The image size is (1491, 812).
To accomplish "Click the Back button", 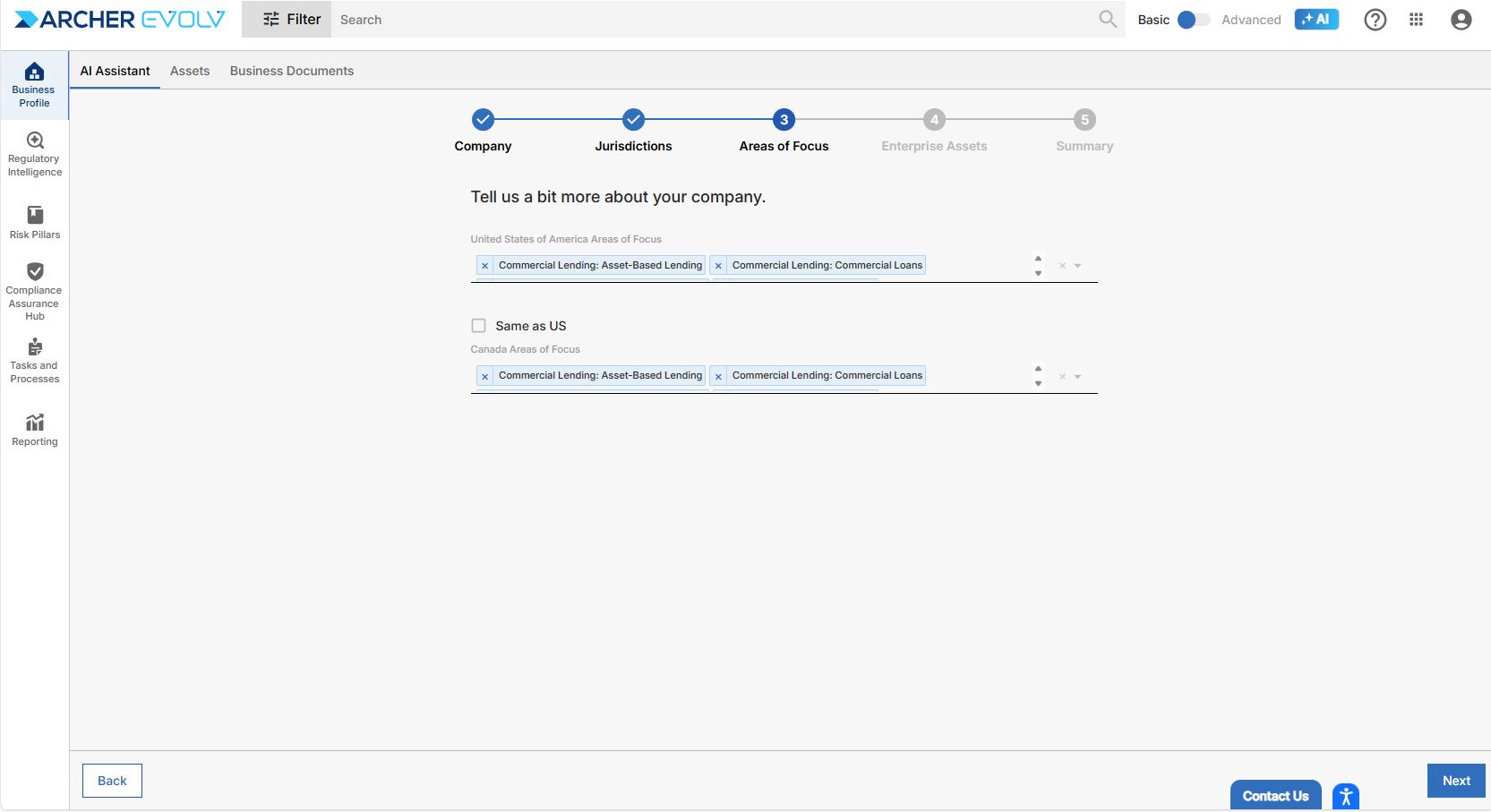I will (112, 781).
